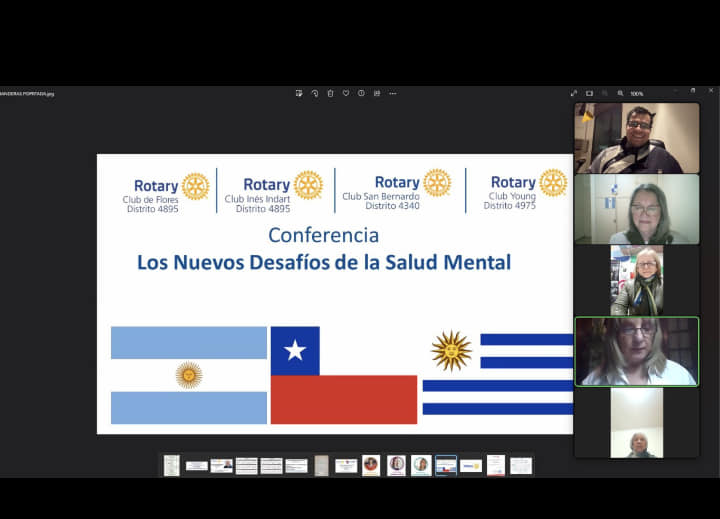Open the last thumbnail in the filmstrip
720x519 pixels.
(x=521, y=466)
